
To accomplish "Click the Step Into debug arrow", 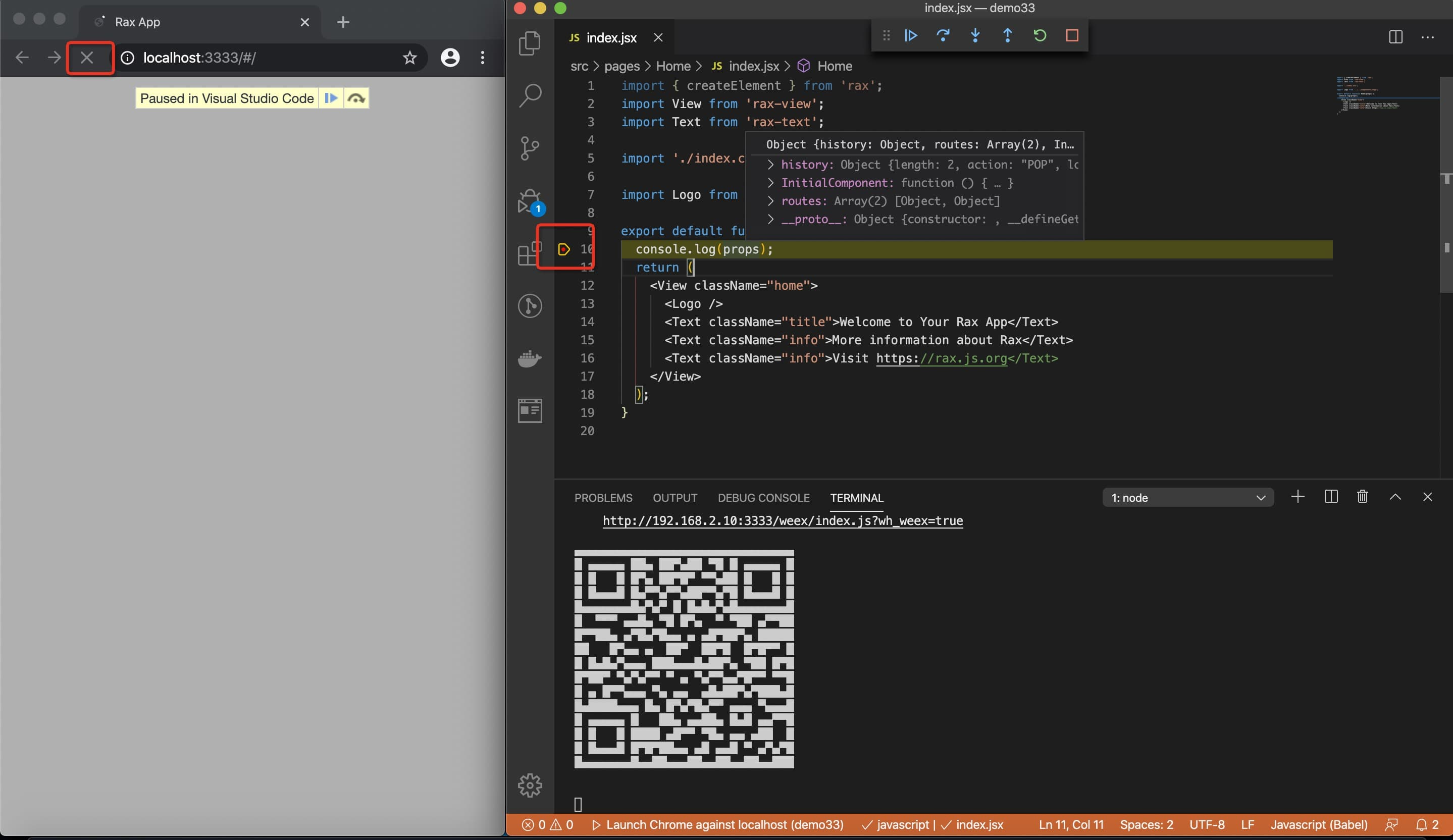I will 975,36.
